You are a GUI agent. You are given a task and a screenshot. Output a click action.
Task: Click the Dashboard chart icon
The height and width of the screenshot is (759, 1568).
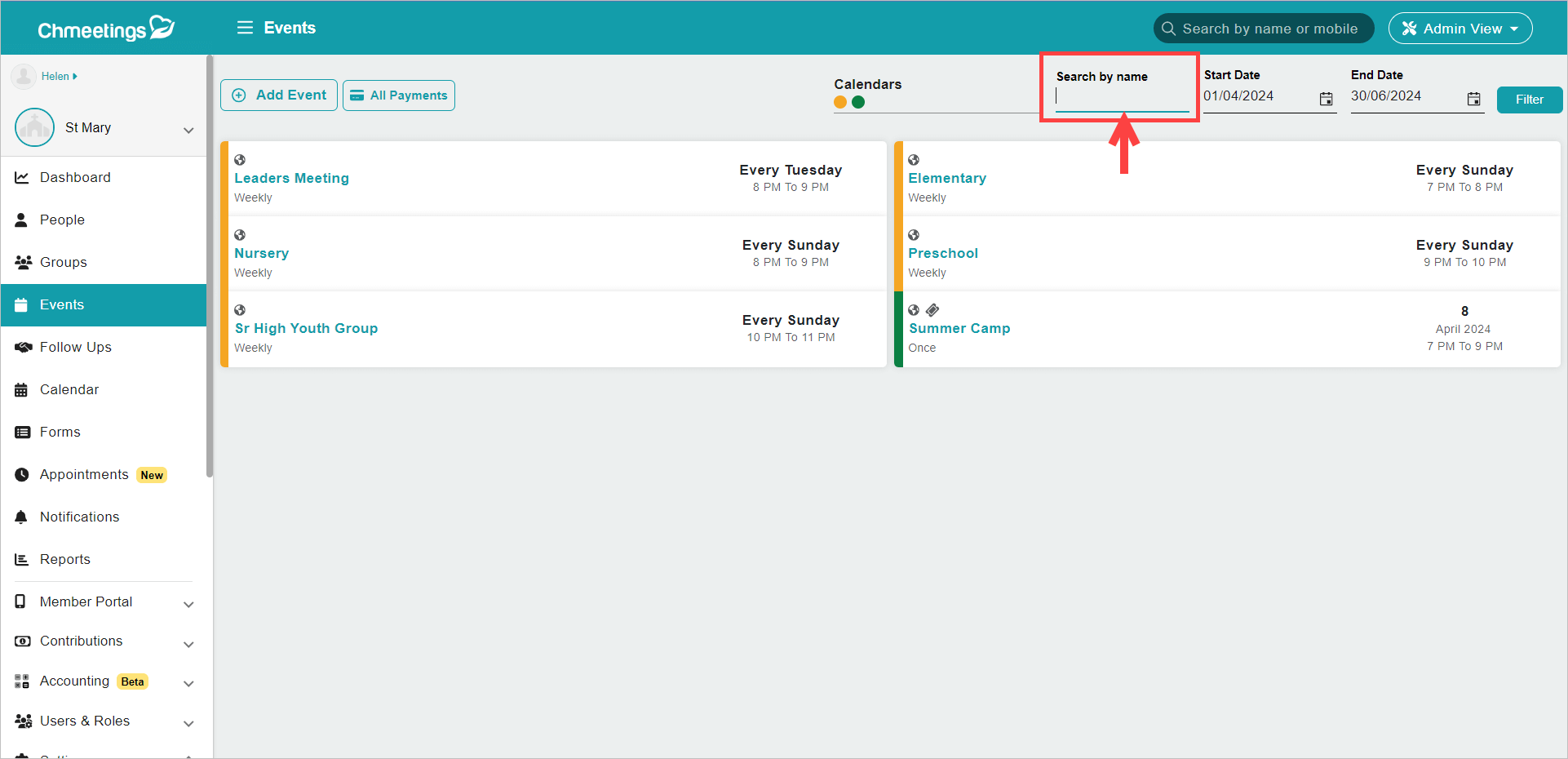(x=22, y=177)
